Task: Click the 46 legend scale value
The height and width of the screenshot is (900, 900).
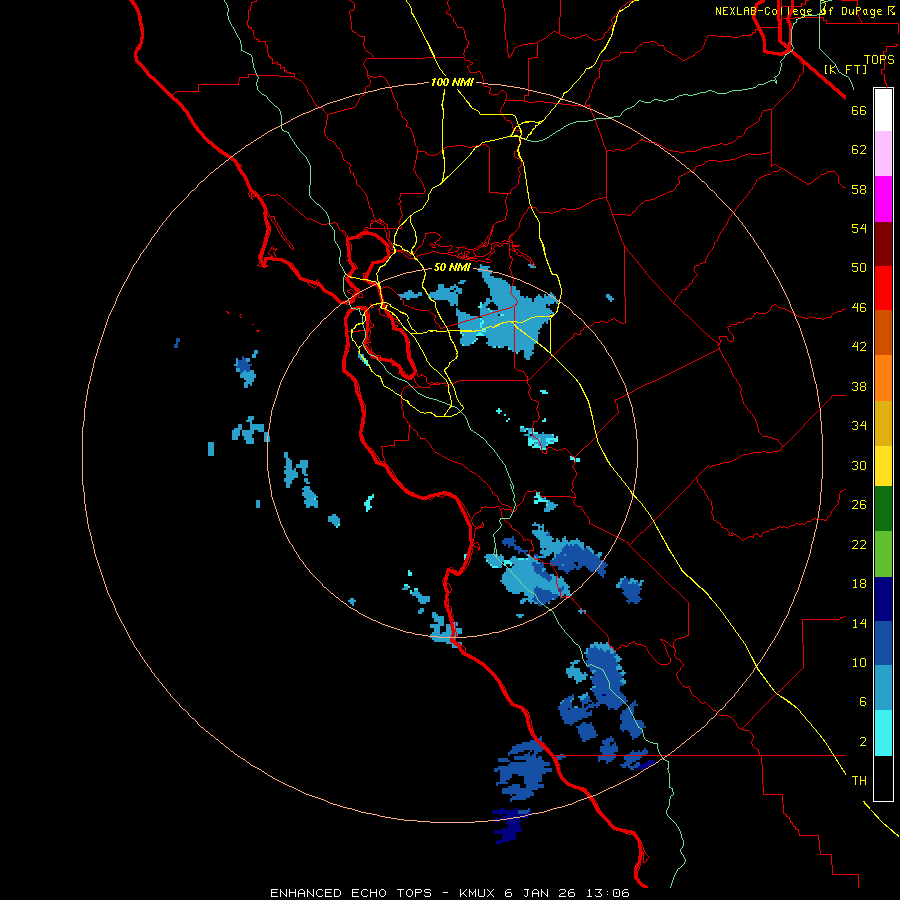Action: click(859, 308)
